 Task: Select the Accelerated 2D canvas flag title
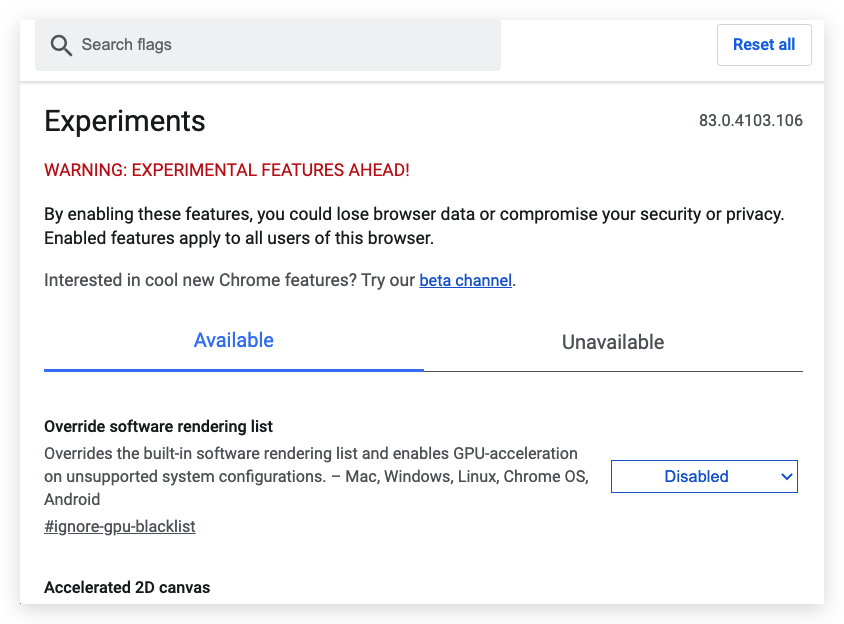click(x=127, y=587)
